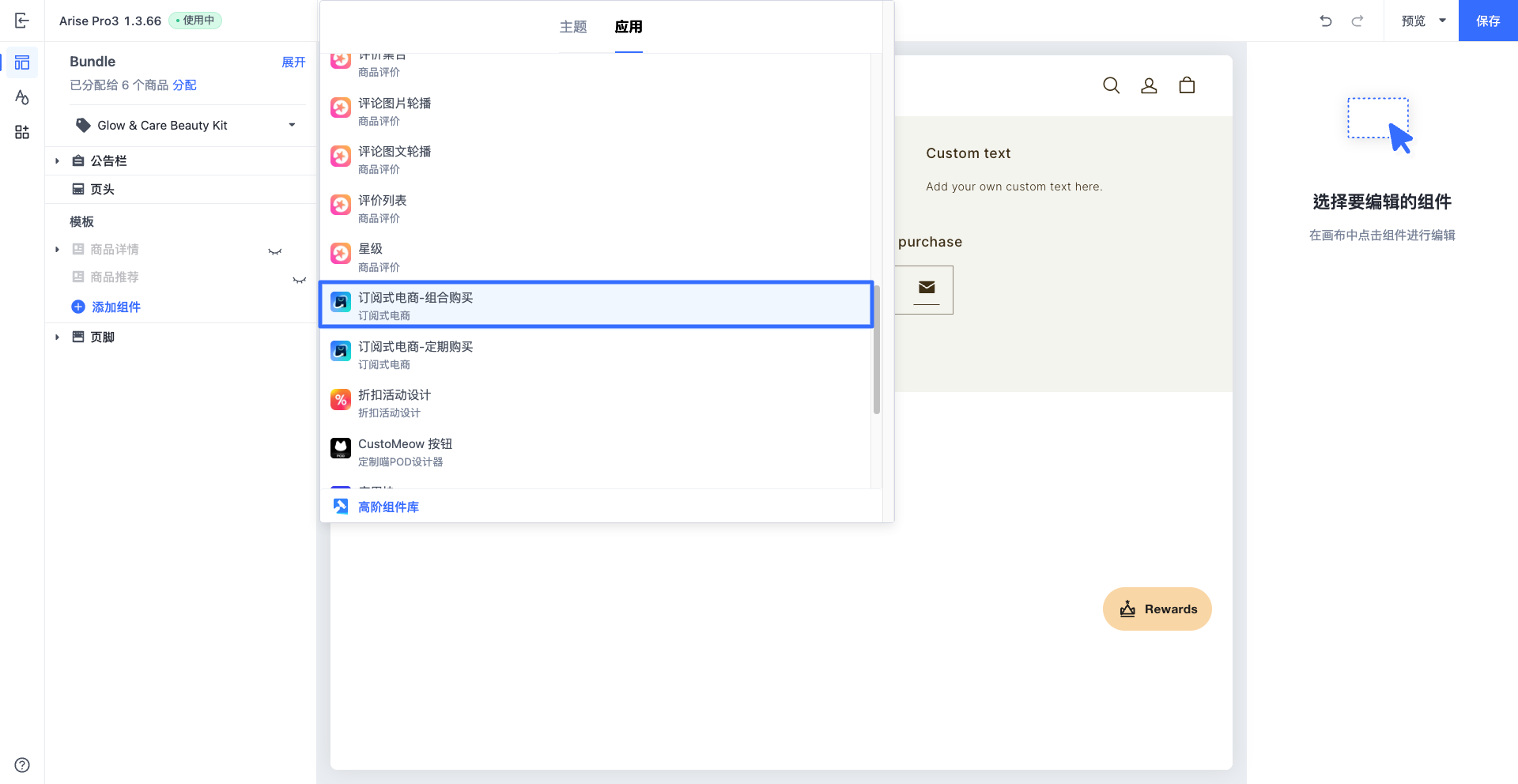Select the 评论图文轮播 app component
Screen dimensions: 1518x784
tap(596, 160)
